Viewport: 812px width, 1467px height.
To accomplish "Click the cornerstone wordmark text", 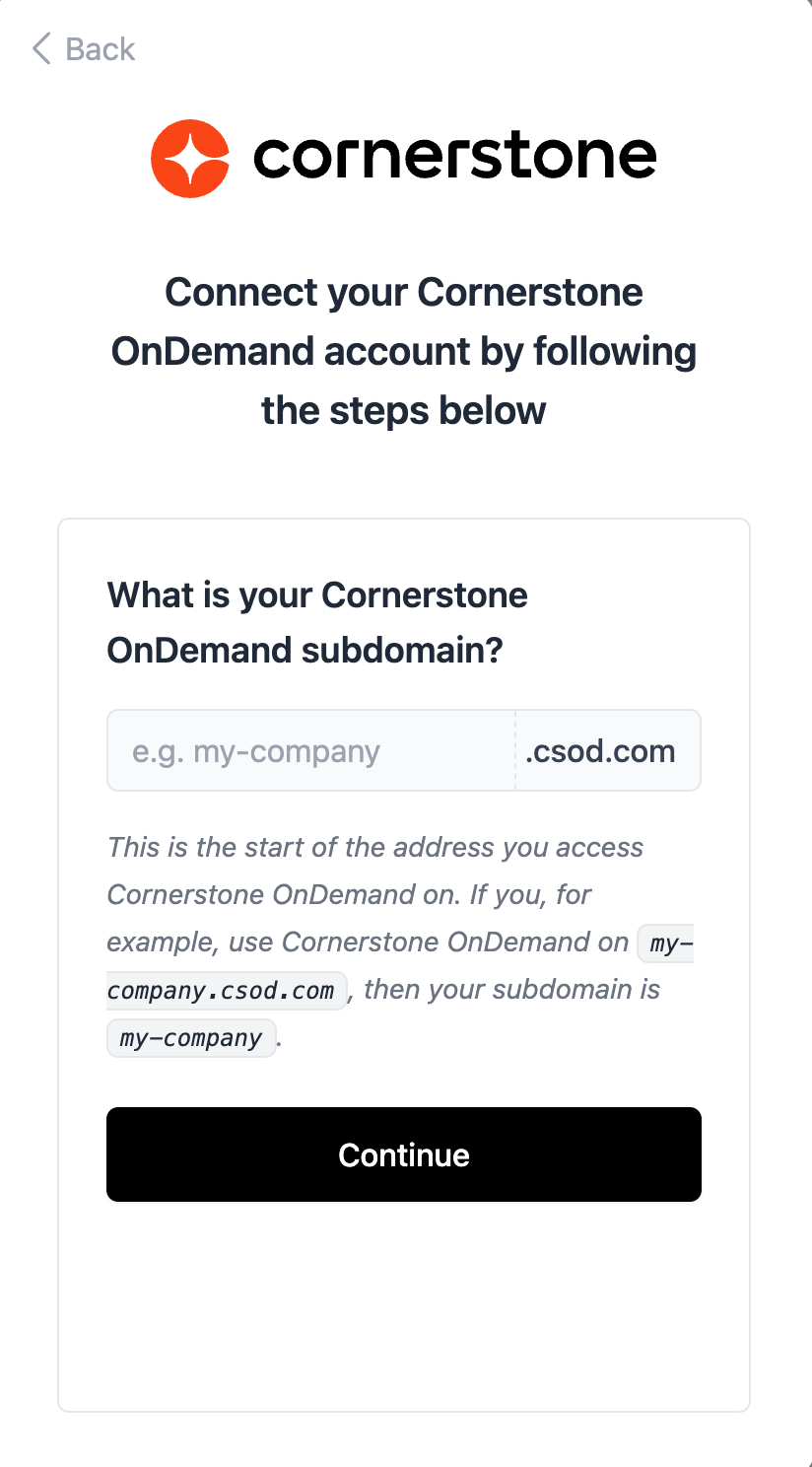I will tap(454, 157).
